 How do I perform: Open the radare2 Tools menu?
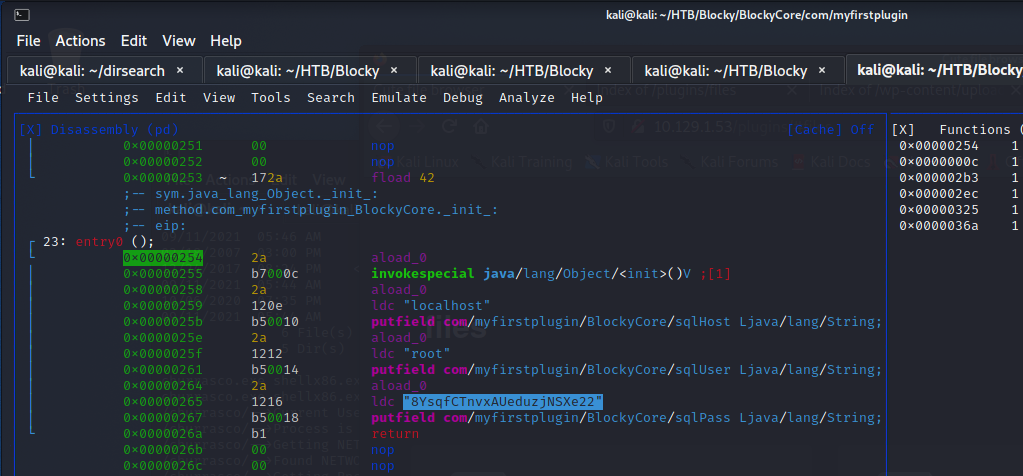pos(271,98)
